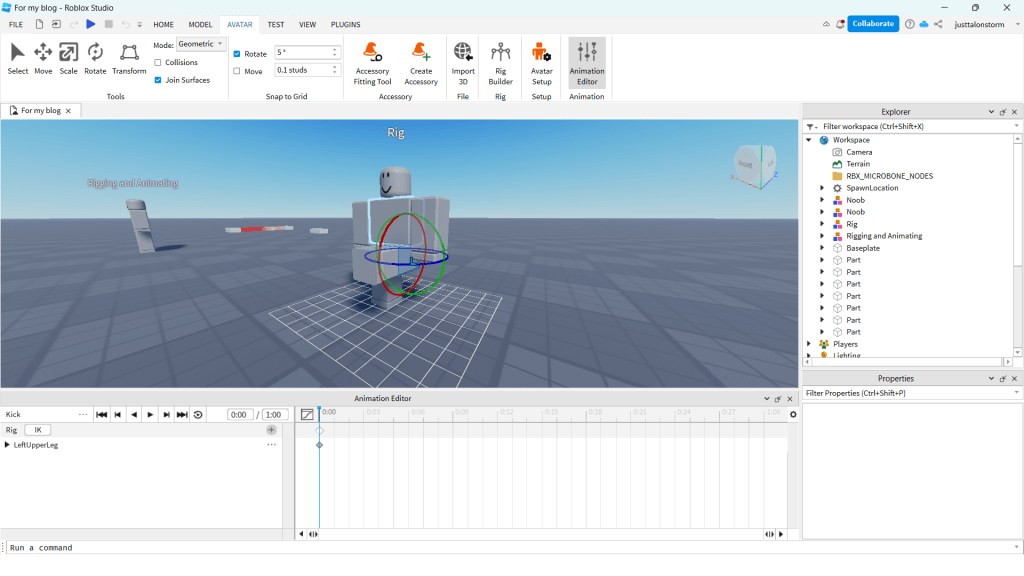The height and width of the screenshot is (576, 1024).
Task: Play the animation in the editor
Action: [x=150, y=415]
